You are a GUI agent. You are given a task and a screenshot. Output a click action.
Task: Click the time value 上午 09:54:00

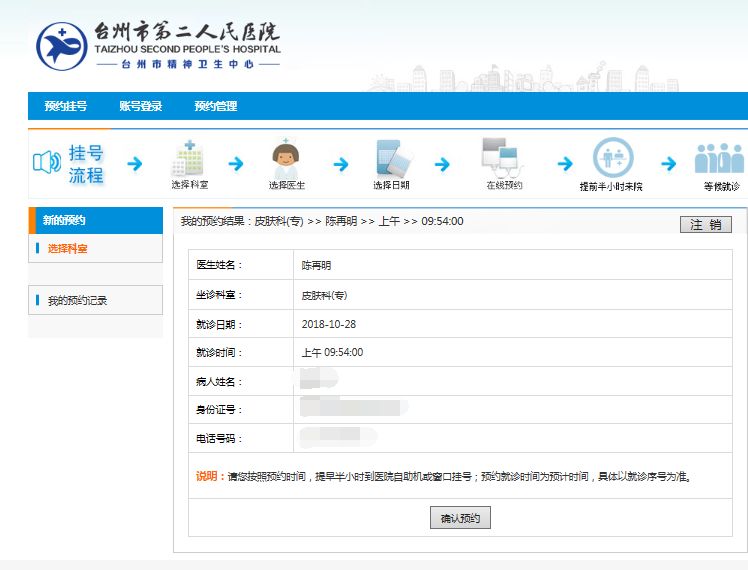332,352
